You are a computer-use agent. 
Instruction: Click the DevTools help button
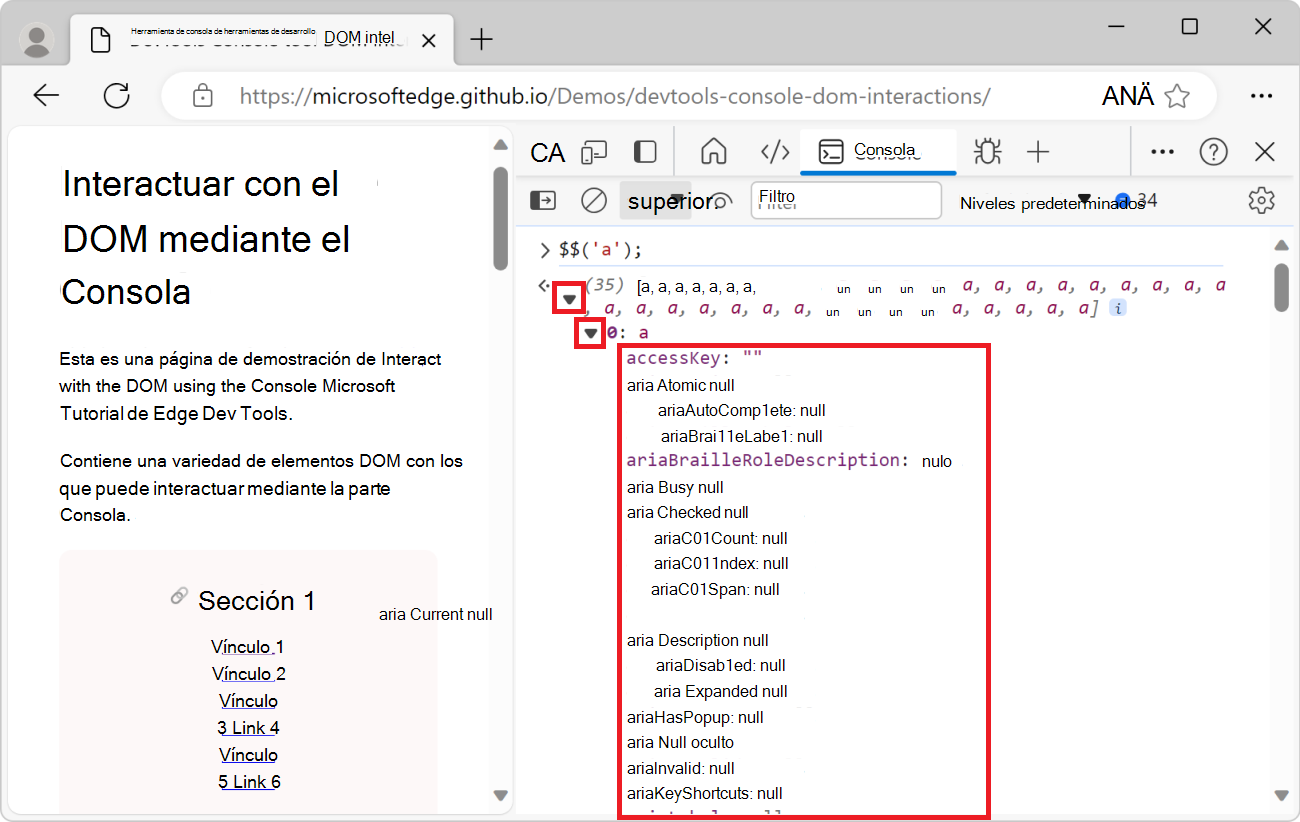click(1213, 152)
